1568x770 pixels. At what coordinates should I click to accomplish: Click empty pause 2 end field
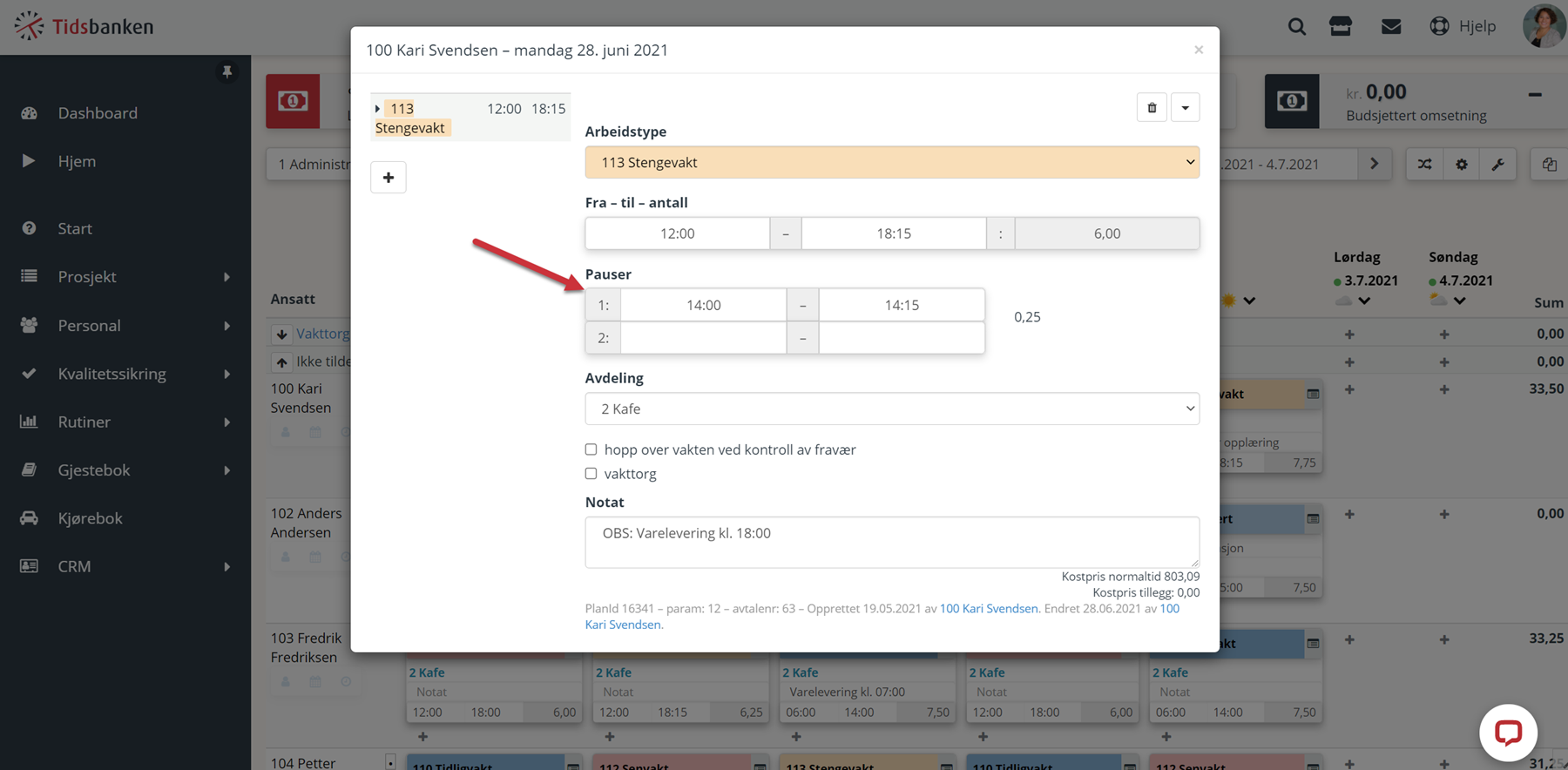coord(902,338)
